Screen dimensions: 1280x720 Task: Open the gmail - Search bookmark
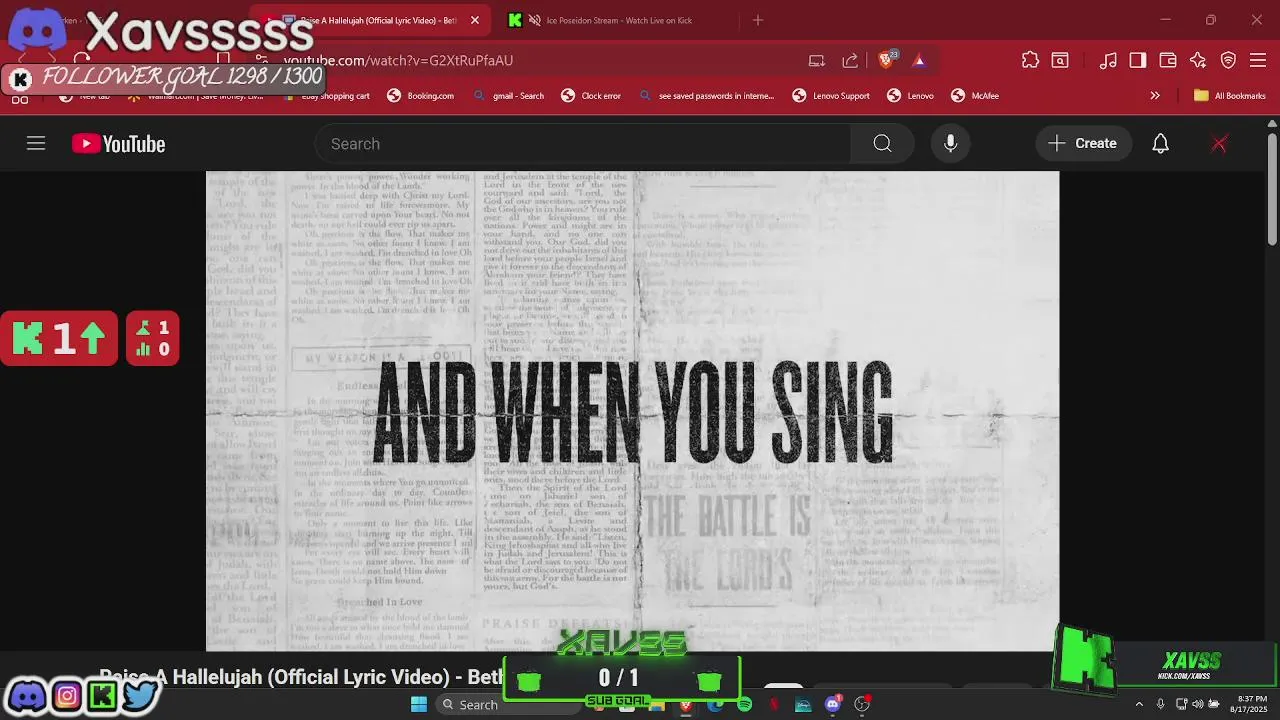point(508,96)
